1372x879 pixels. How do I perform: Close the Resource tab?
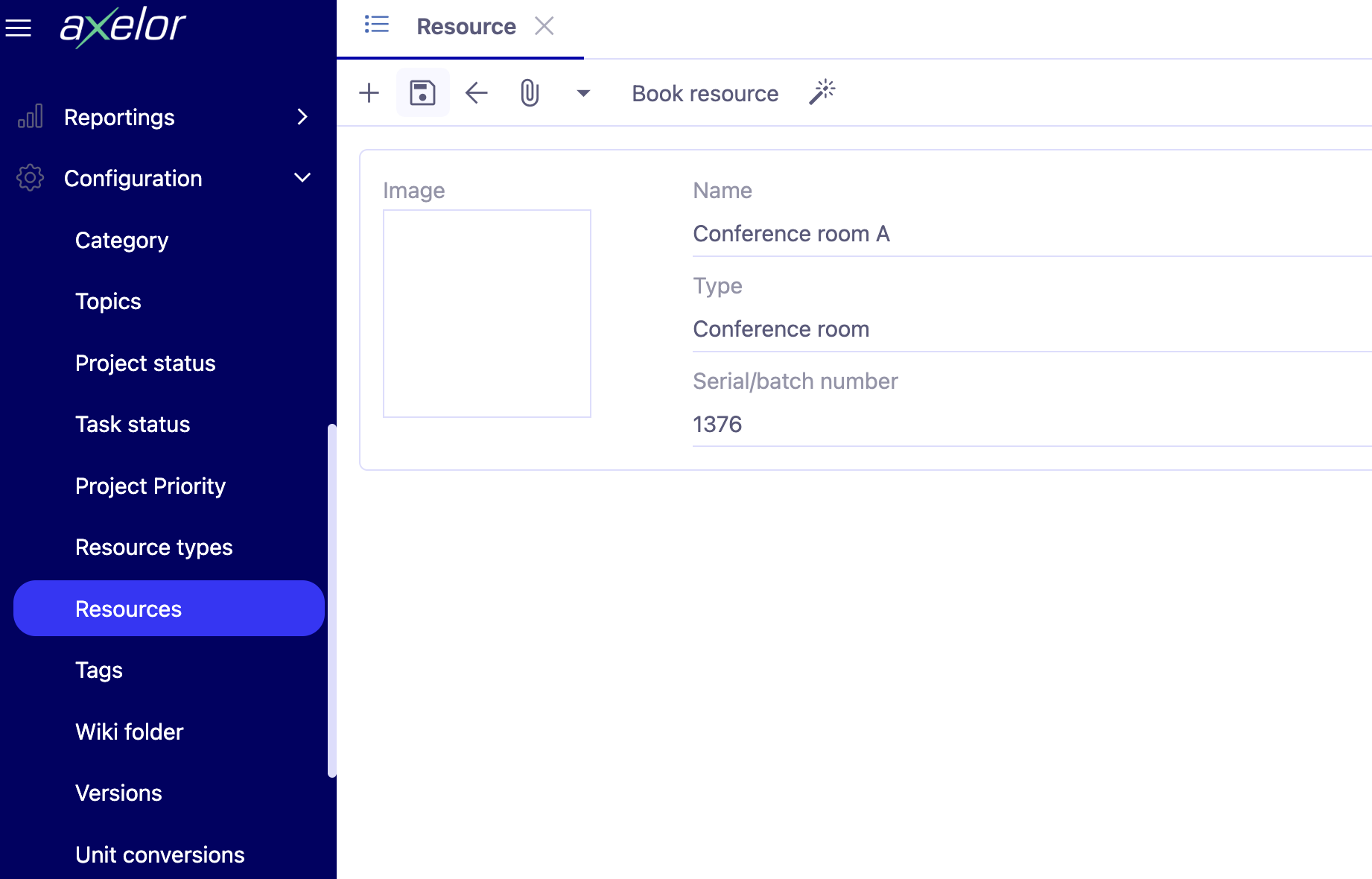[544, 26]
